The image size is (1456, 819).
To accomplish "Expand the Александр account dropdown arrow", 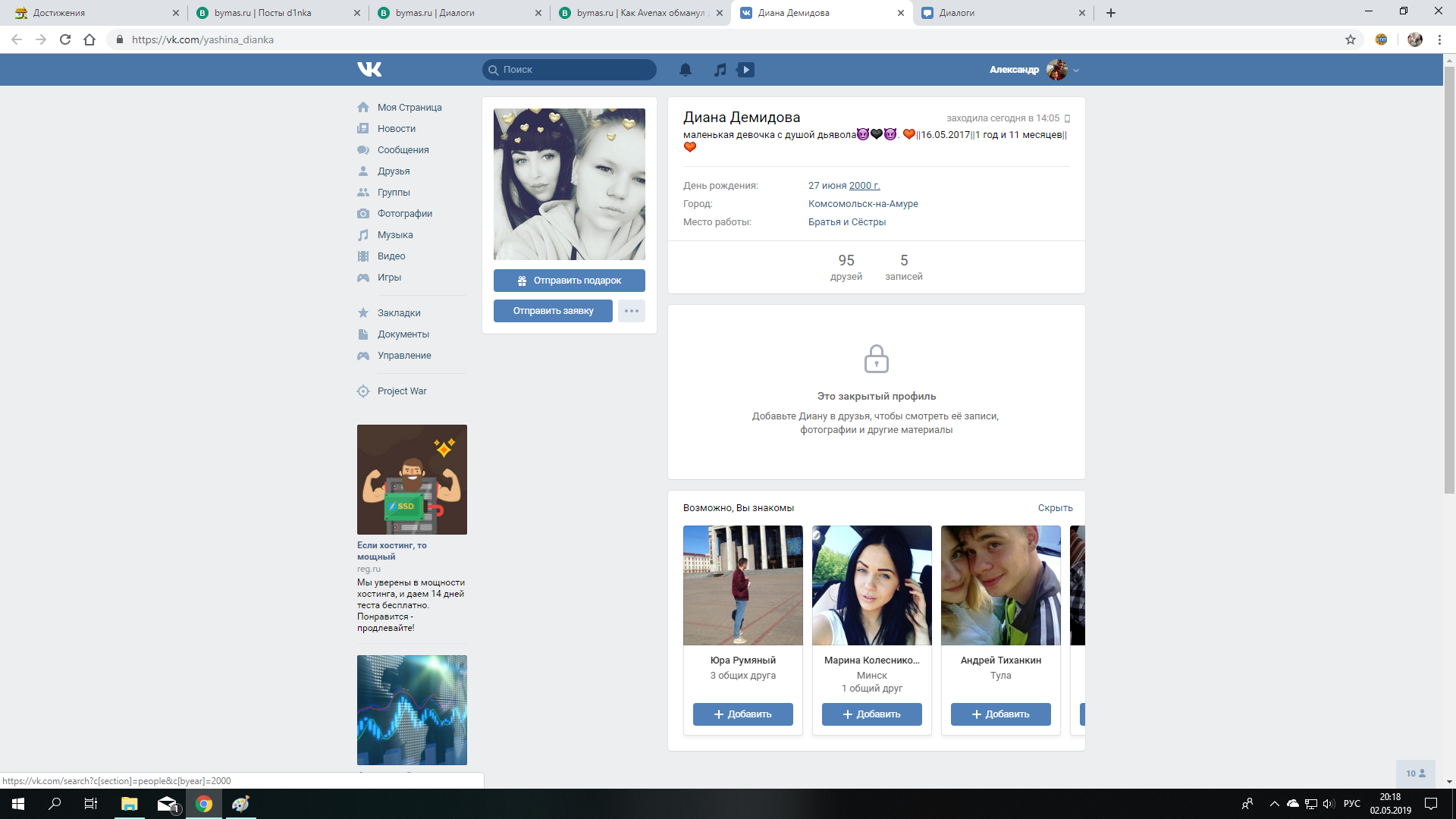I will point(1076,71).
